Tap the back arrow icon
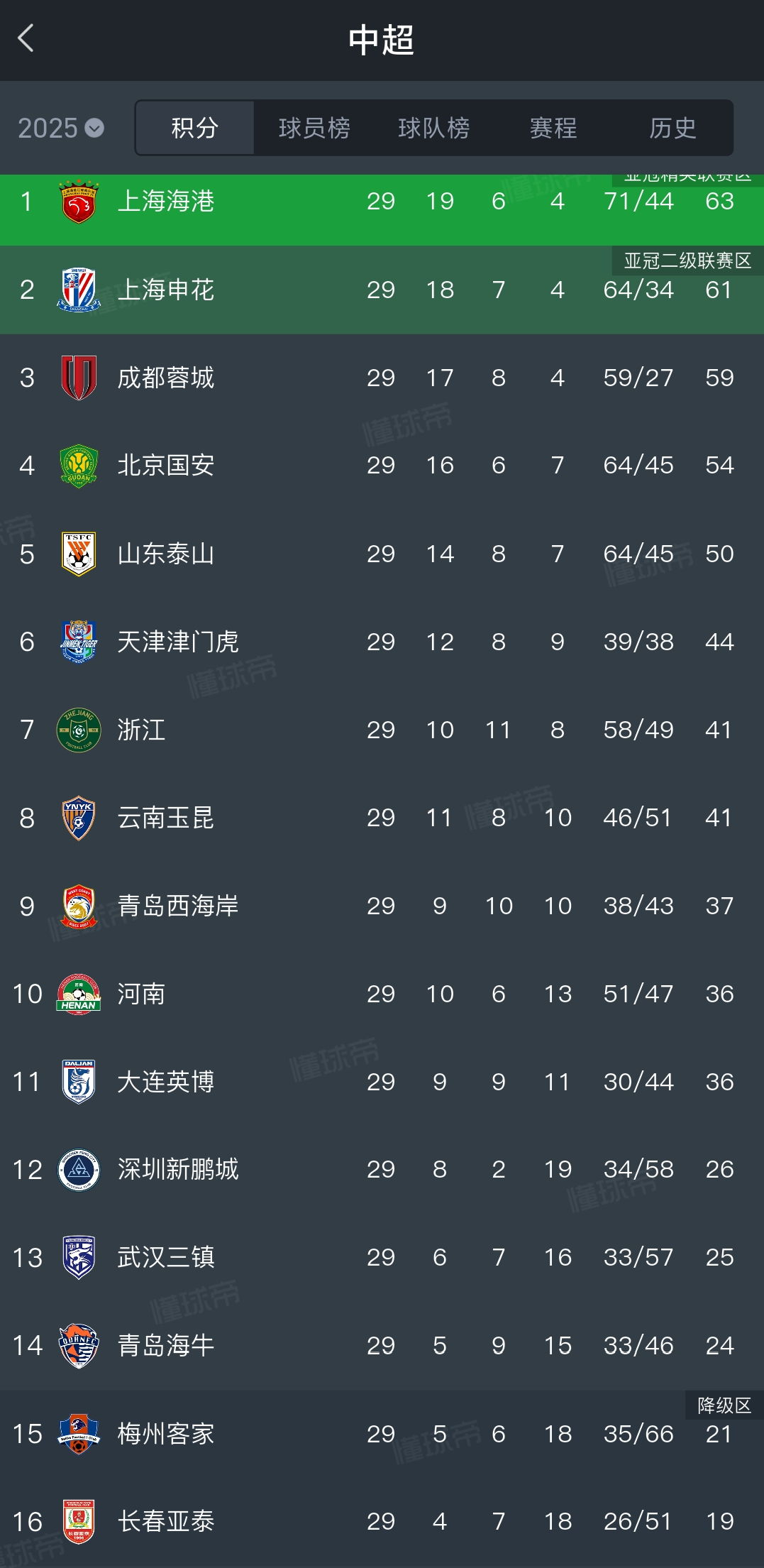The height and width of the screenshot is (1568, 764). (x=26, y=38)
